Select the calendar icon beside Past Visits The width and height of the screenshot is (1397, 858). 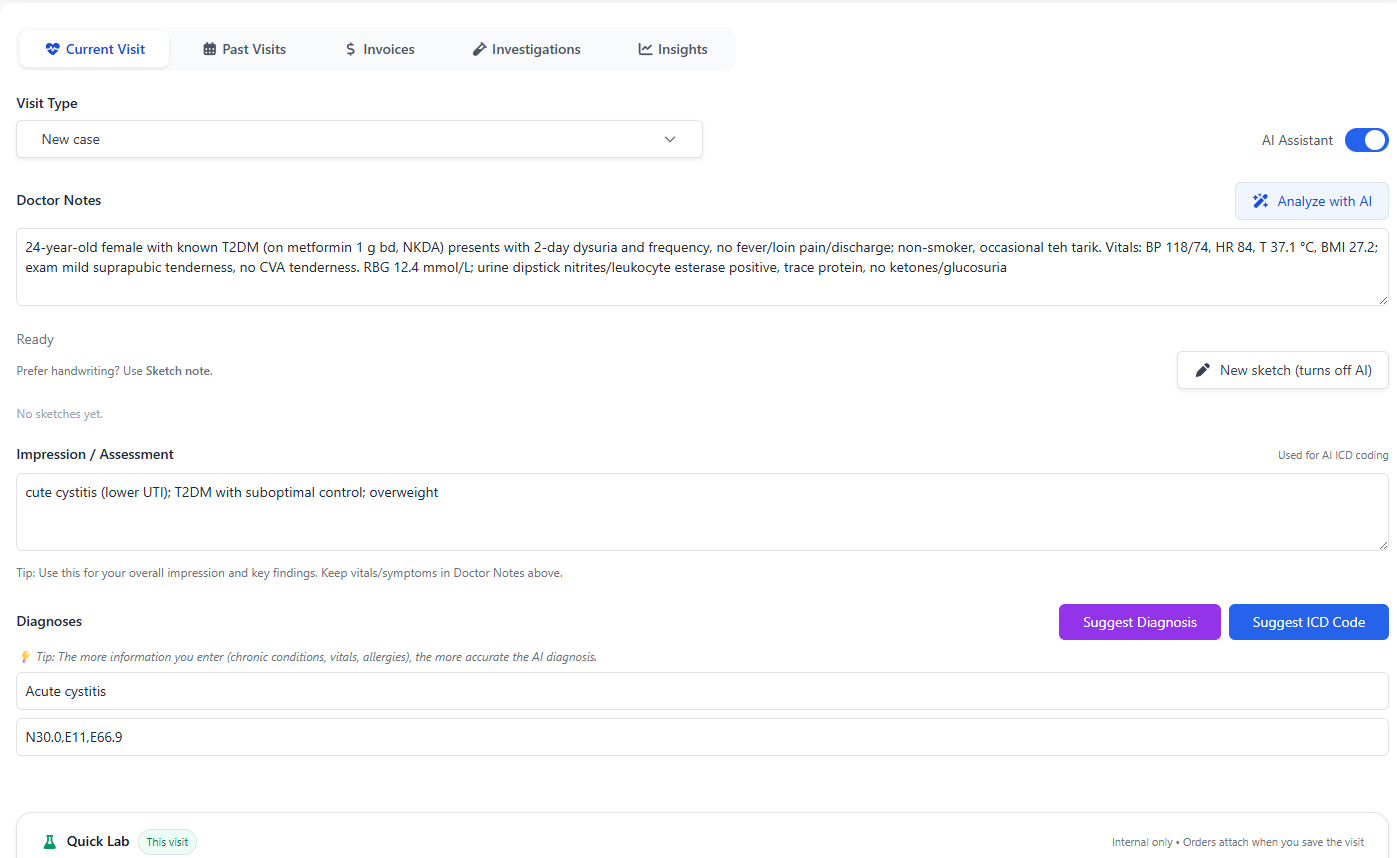[210, 48]
